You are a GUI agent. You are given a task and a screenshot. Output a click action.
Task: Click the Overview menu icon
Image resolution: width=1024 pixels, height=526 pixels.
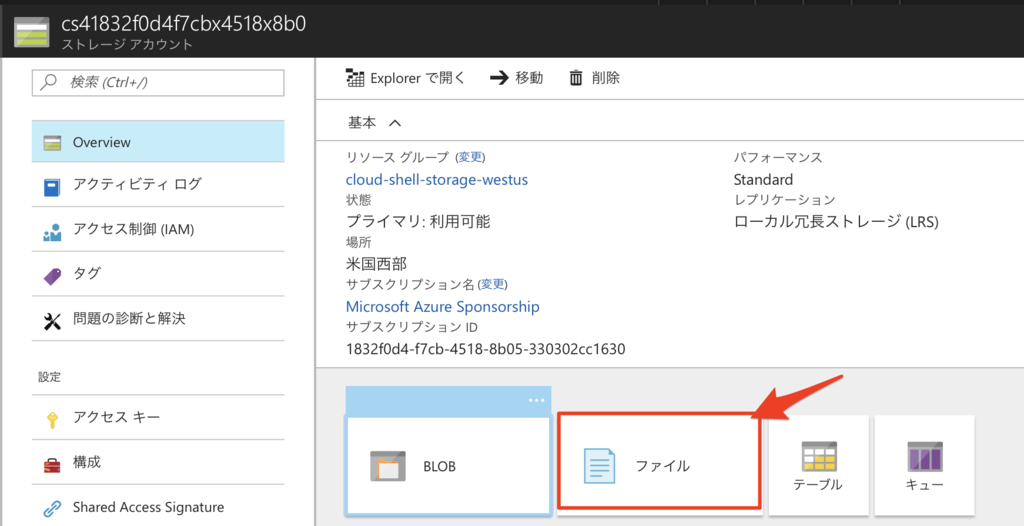pyautogui.click(x=52, y=142)
